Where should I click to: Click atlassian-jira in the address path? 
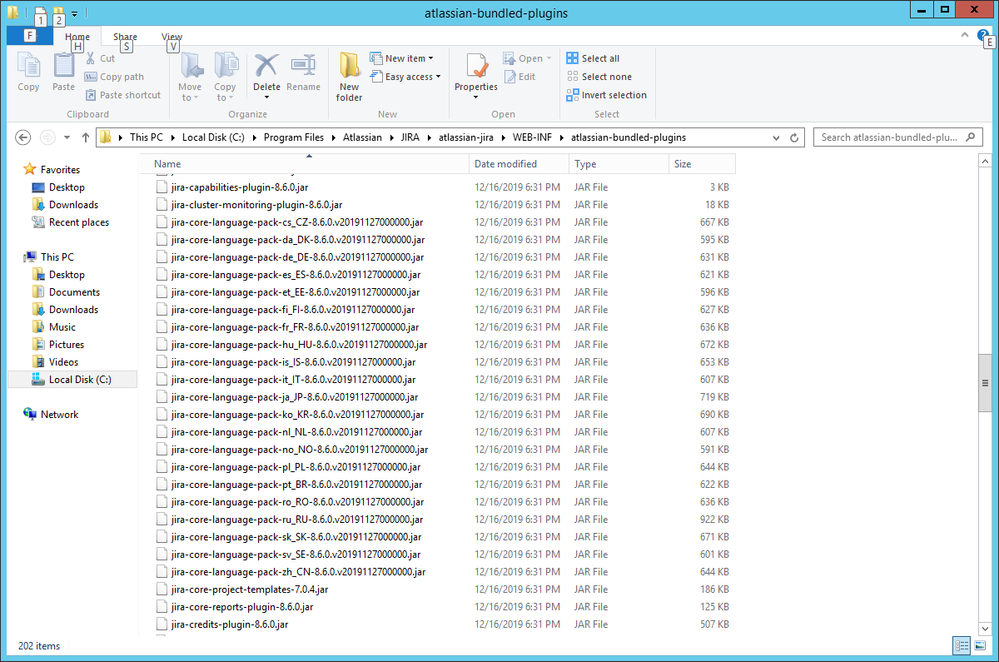click(466, 138)
